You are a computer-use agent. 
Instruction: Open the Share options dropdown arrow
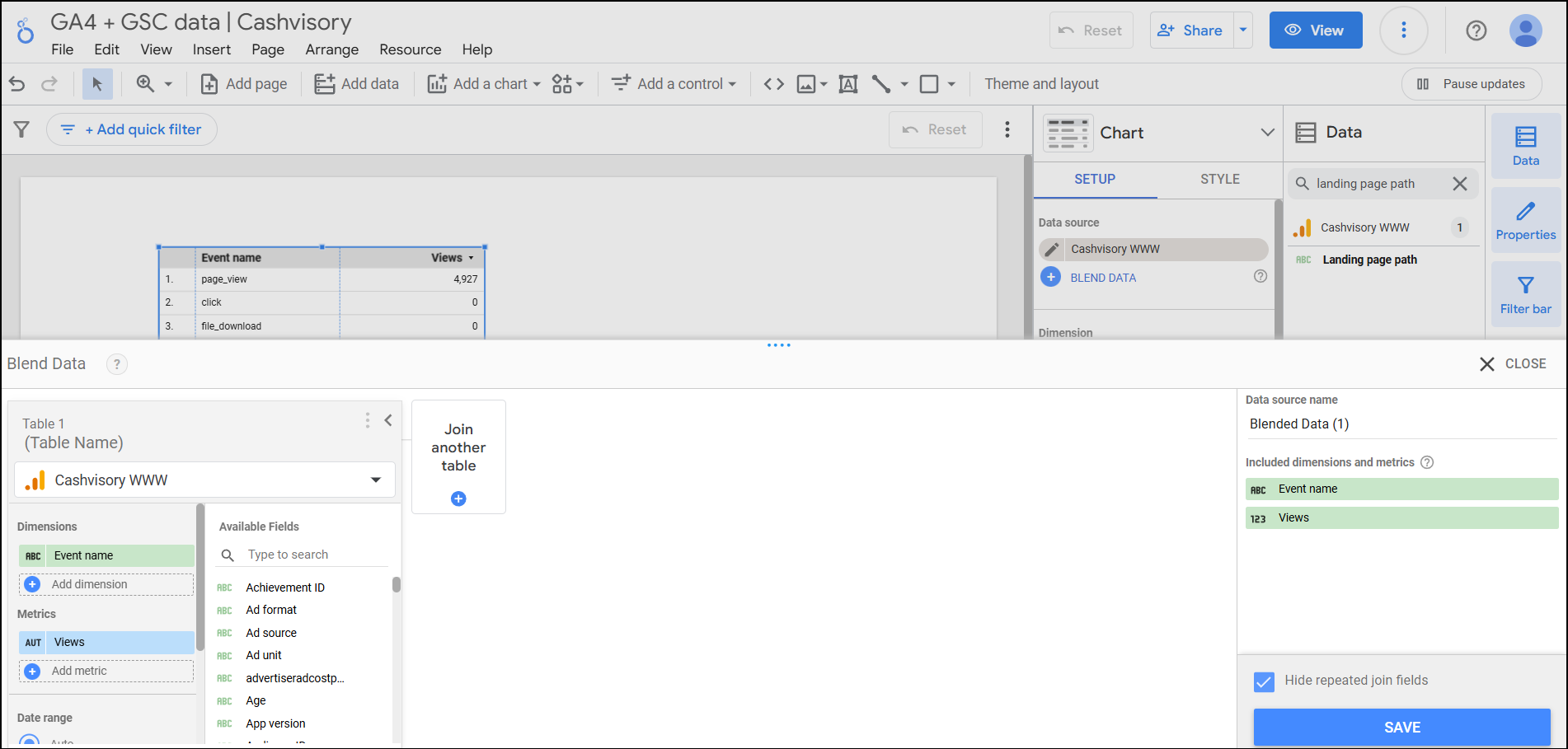click(1243, 30)
